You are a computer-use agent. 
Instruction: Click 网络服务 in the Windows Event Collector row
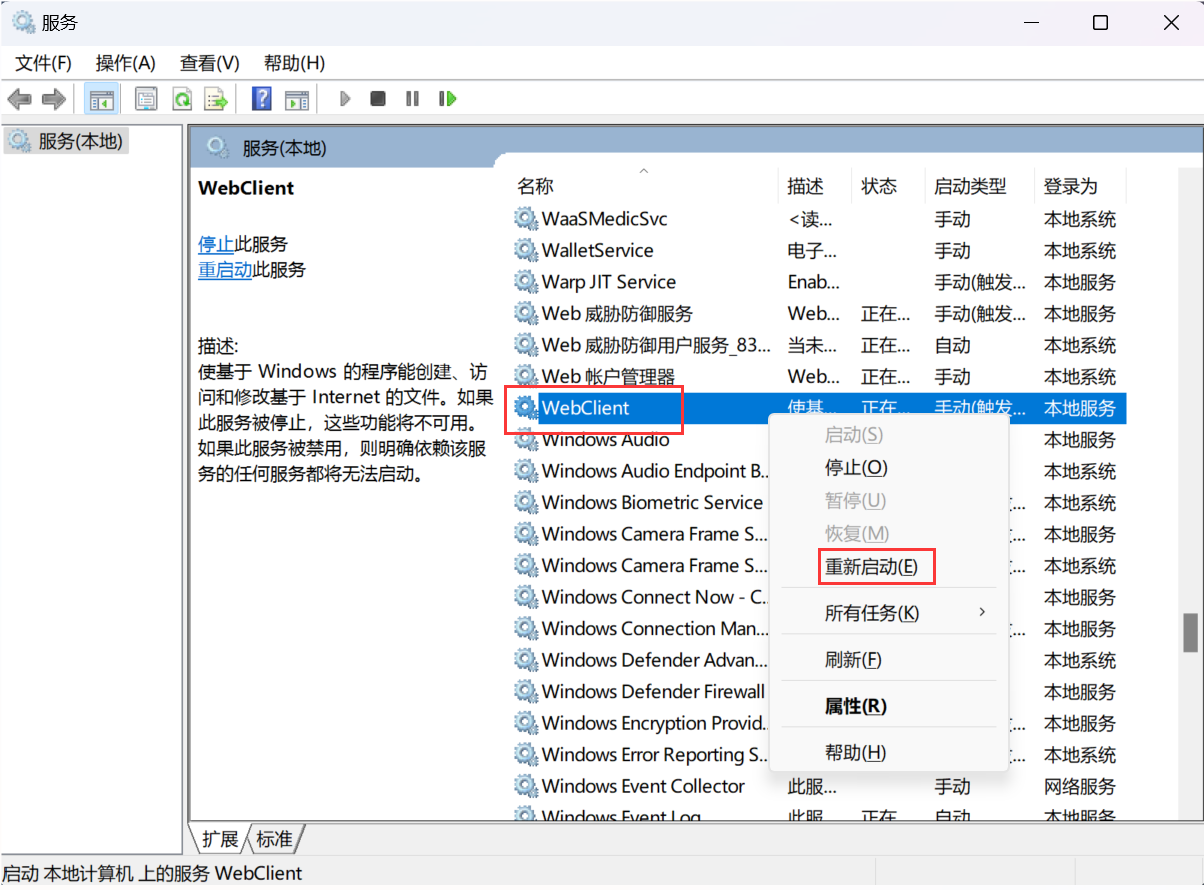tap(1080, 786)
